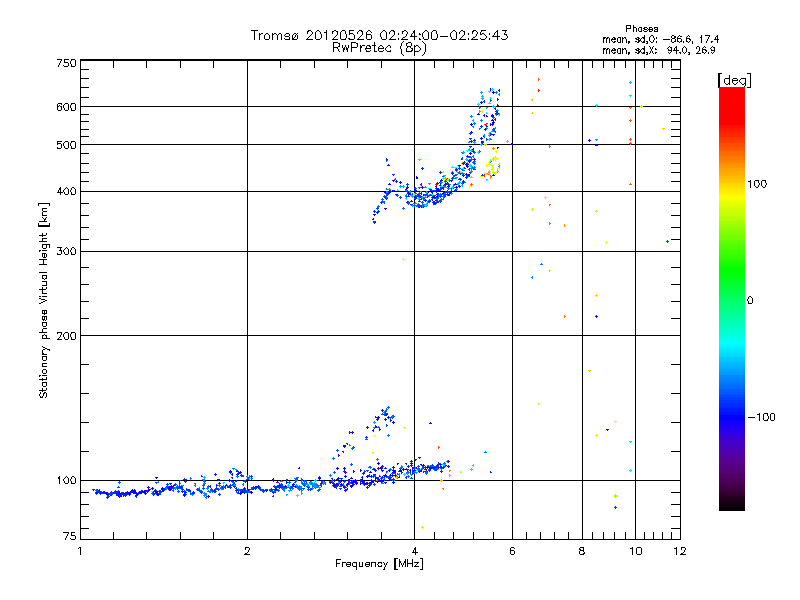Click the x-axis tick label '10'
Viewport: 800px width, 600px height.
tap(636, 551)
